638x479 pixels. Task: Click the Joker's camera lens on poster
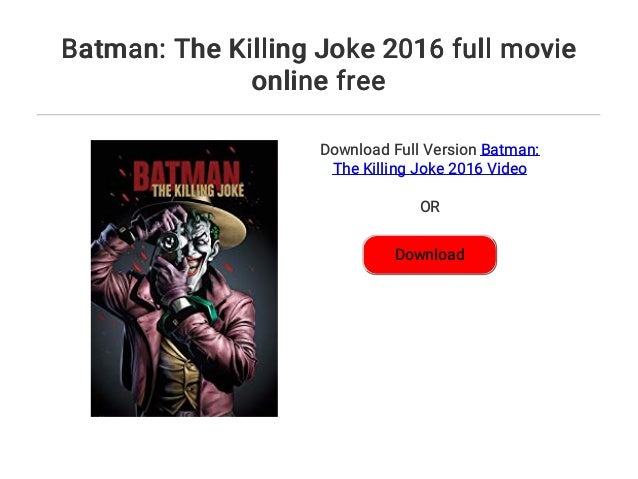[x=168, y=242]
